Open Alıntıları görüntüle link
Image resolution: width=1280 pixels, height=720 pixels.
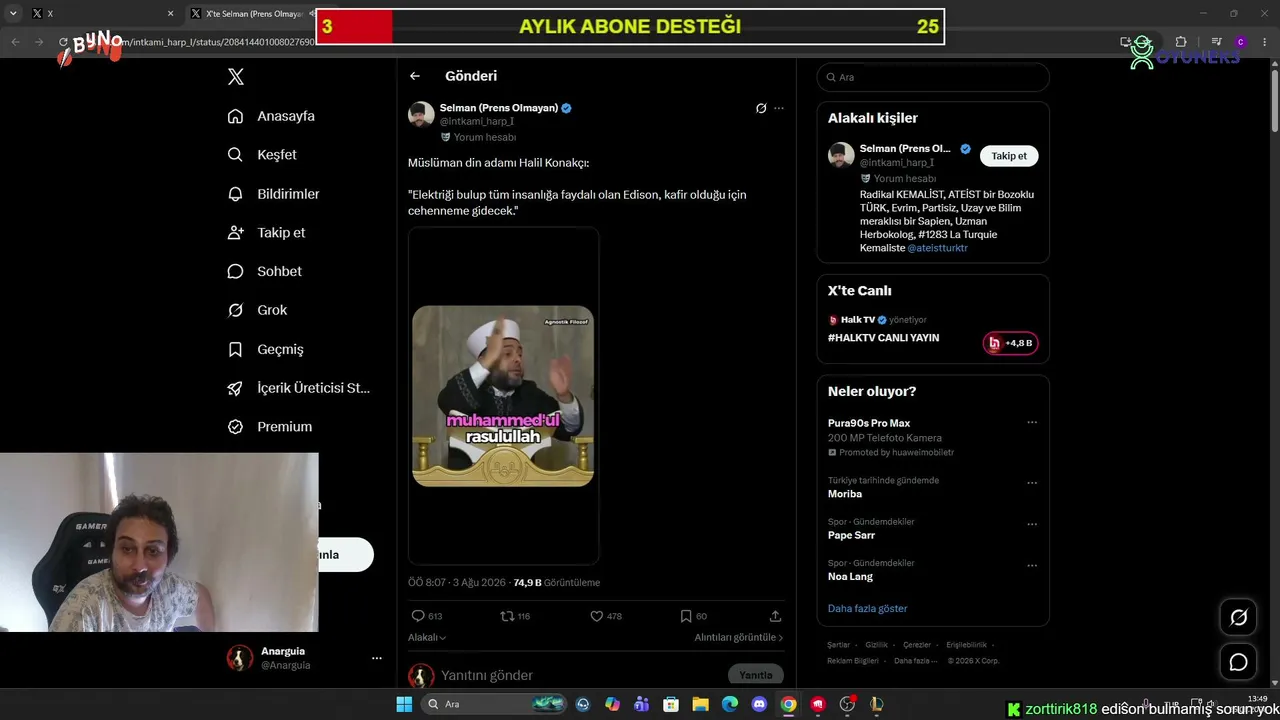[x=739, y=637]
